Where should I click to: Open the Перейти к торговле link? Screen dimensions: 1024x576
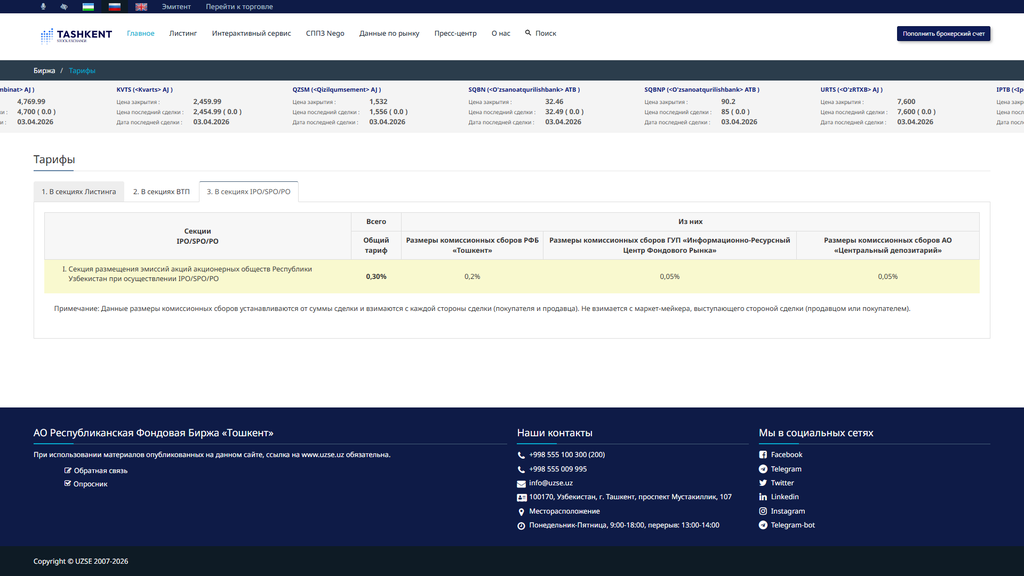click(x=239, y=7)
